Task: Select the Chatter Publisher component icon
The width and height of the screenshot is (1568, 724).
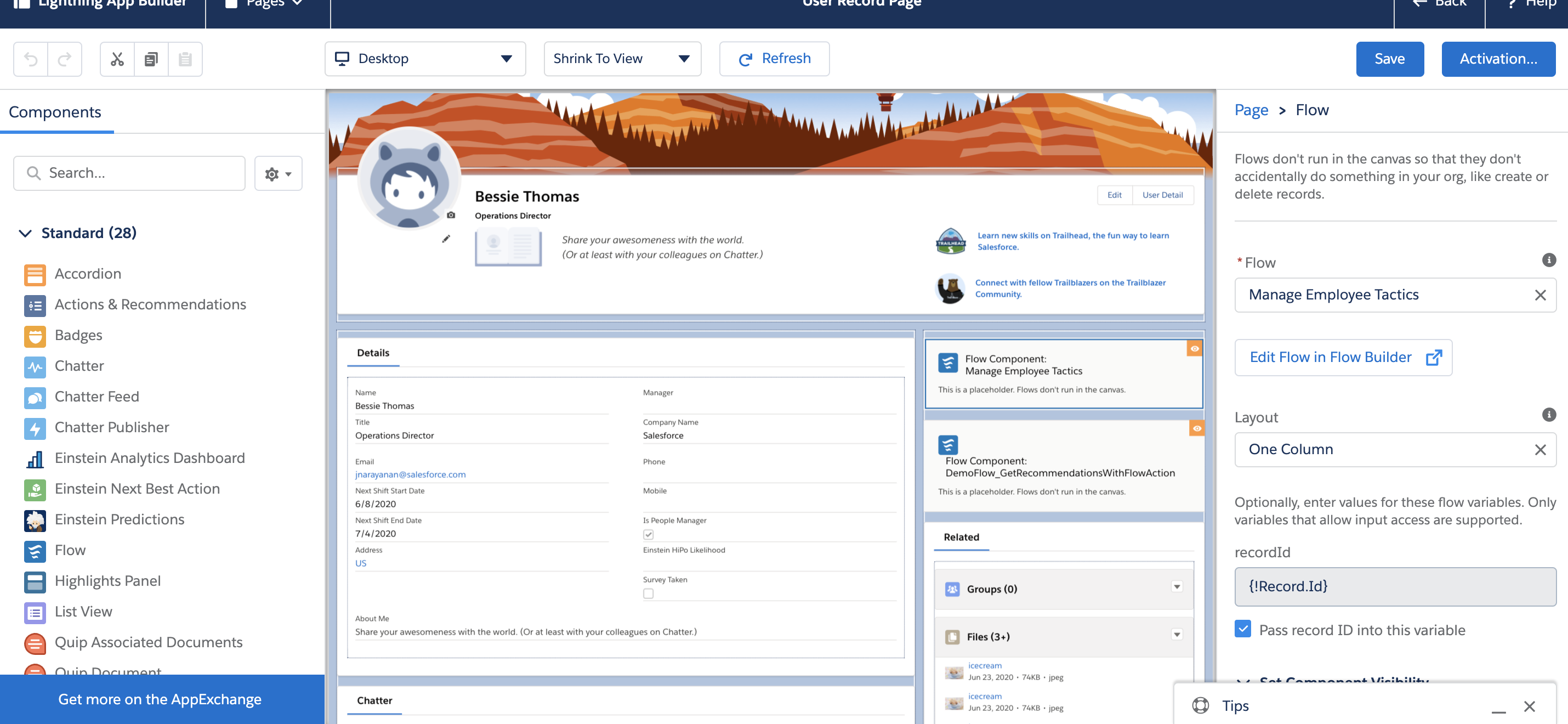Action: (x=35, y=428)
